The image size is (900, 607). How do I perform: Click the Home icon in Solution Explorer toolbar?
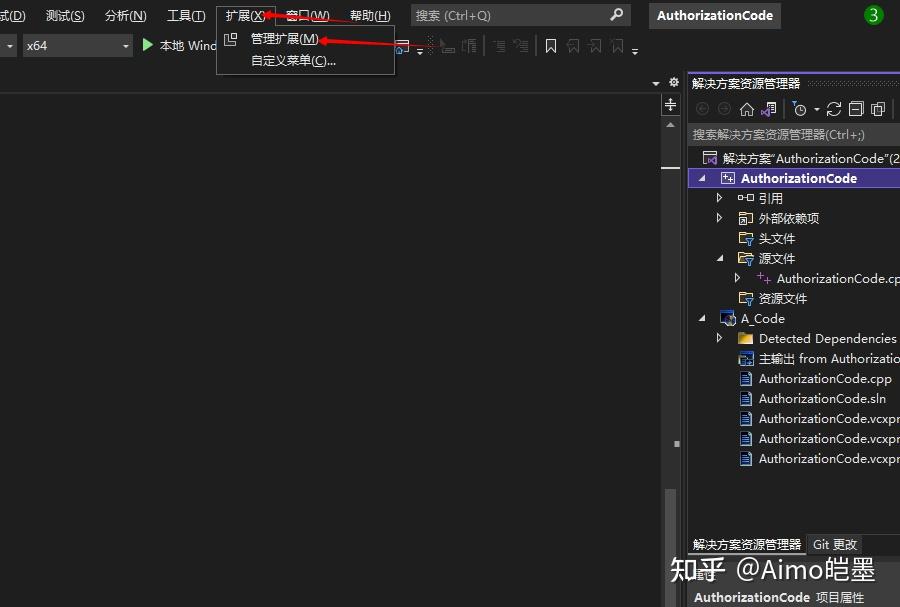747,108
